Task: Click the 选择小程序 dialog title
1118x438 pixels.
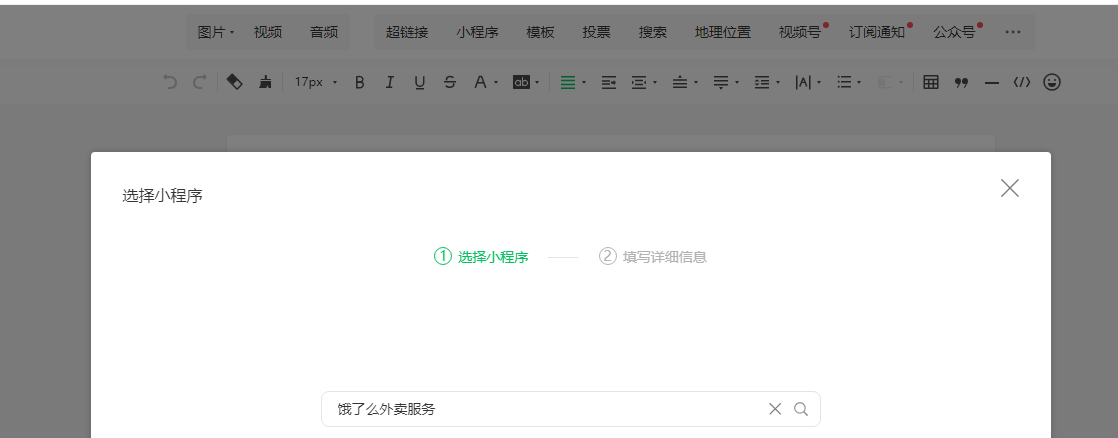Action: [x=163, y=196]
